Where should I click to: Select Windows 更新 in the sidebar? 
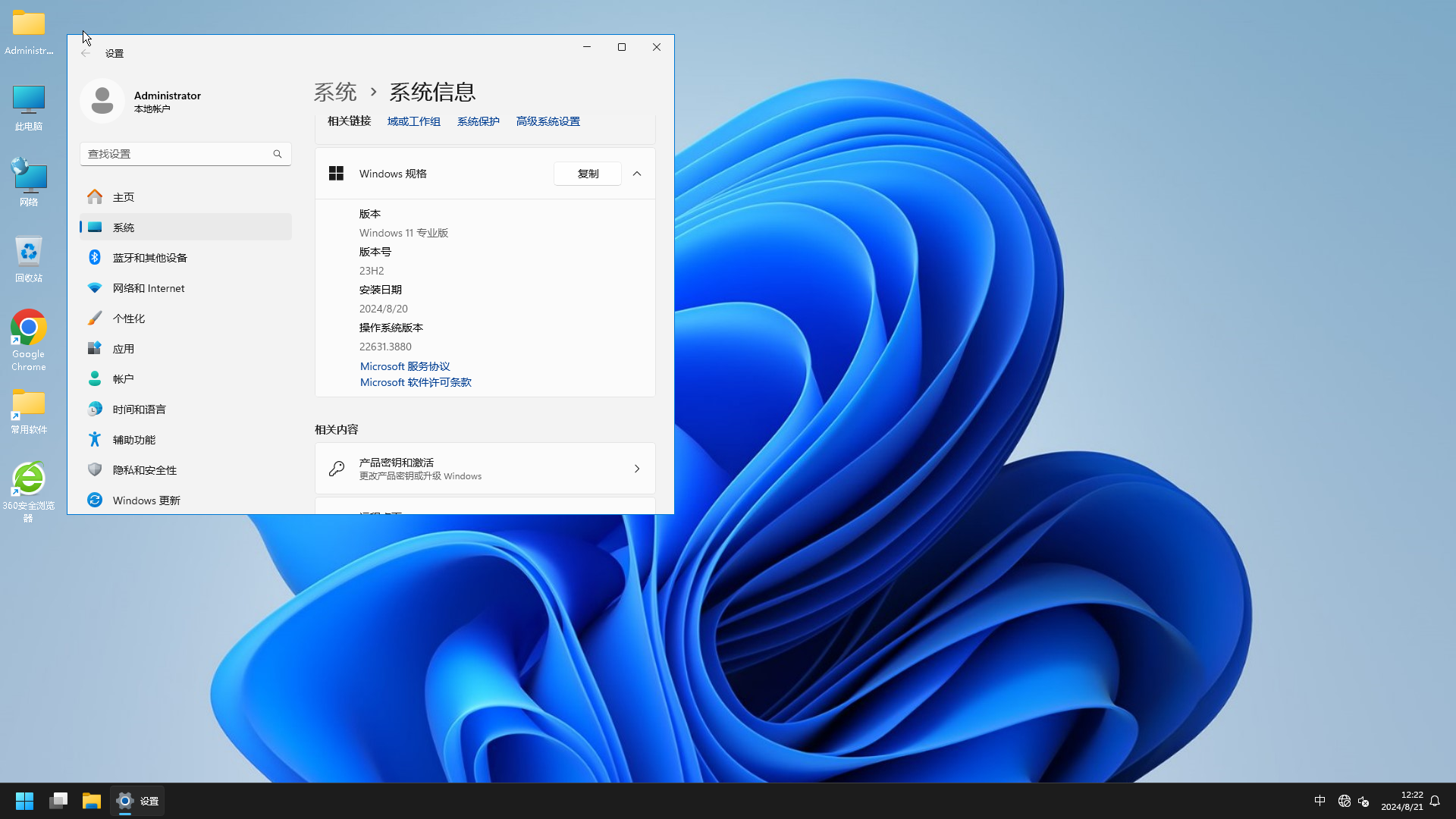coord(186,500)
